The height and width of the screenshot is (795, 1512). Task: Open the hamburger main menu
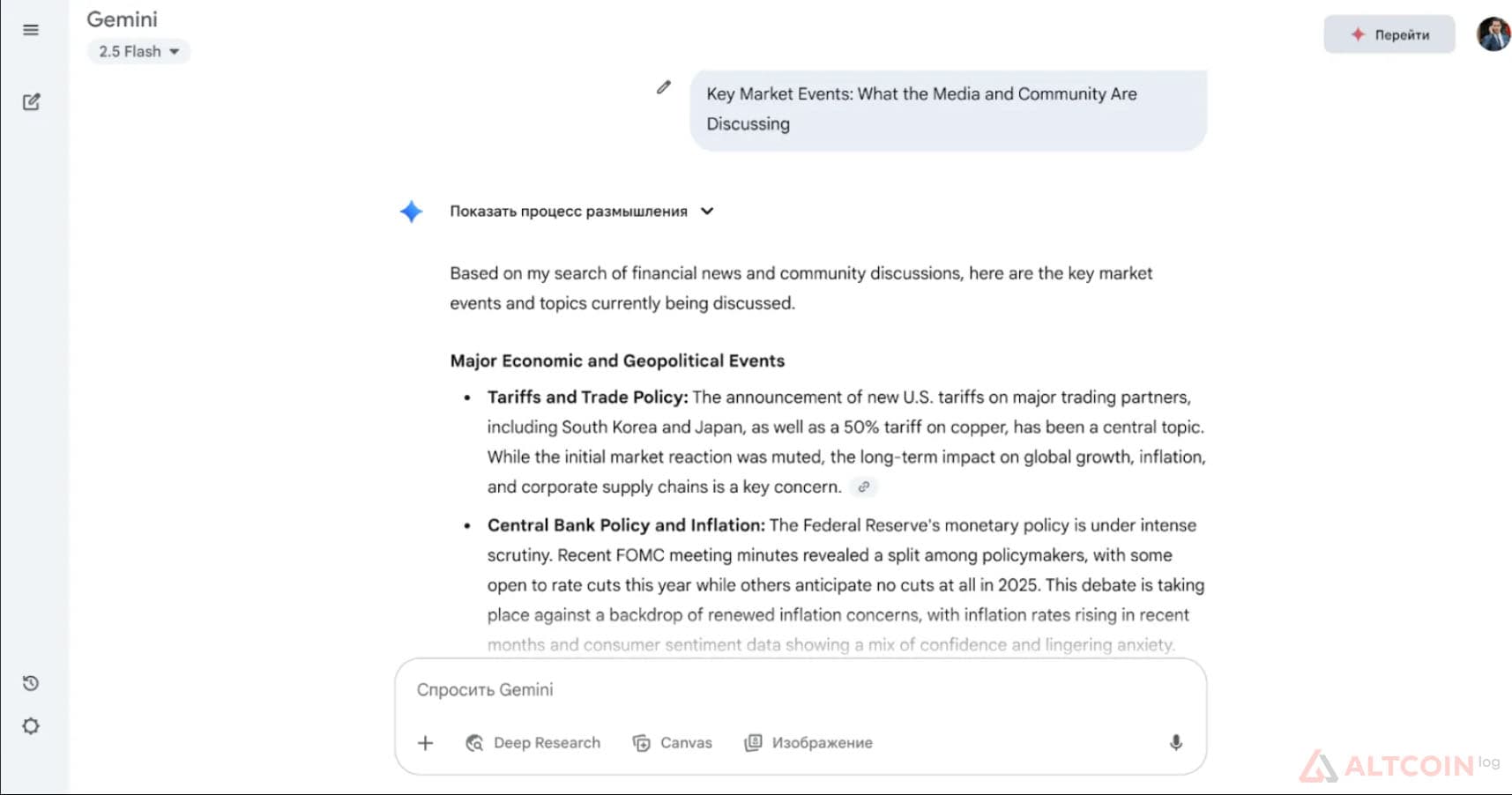tap(31, 30)
